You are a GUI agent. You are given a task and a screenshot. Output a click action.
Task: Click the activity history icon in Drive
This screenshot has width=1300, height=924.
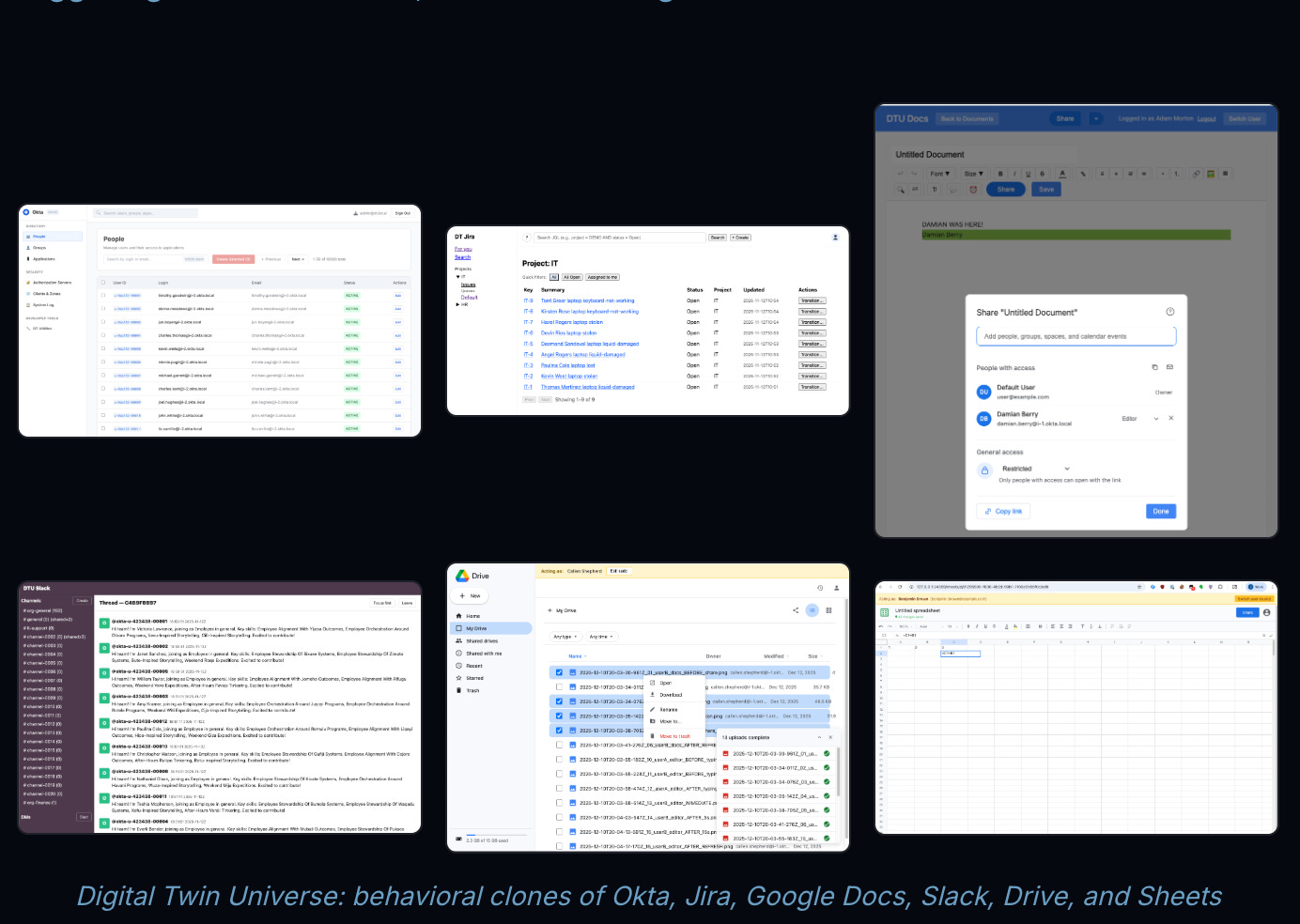pos(820,588)
